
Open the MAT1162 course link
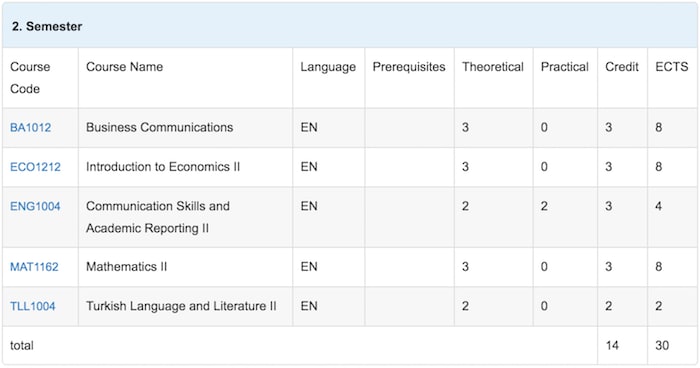[x=34, y=267]
